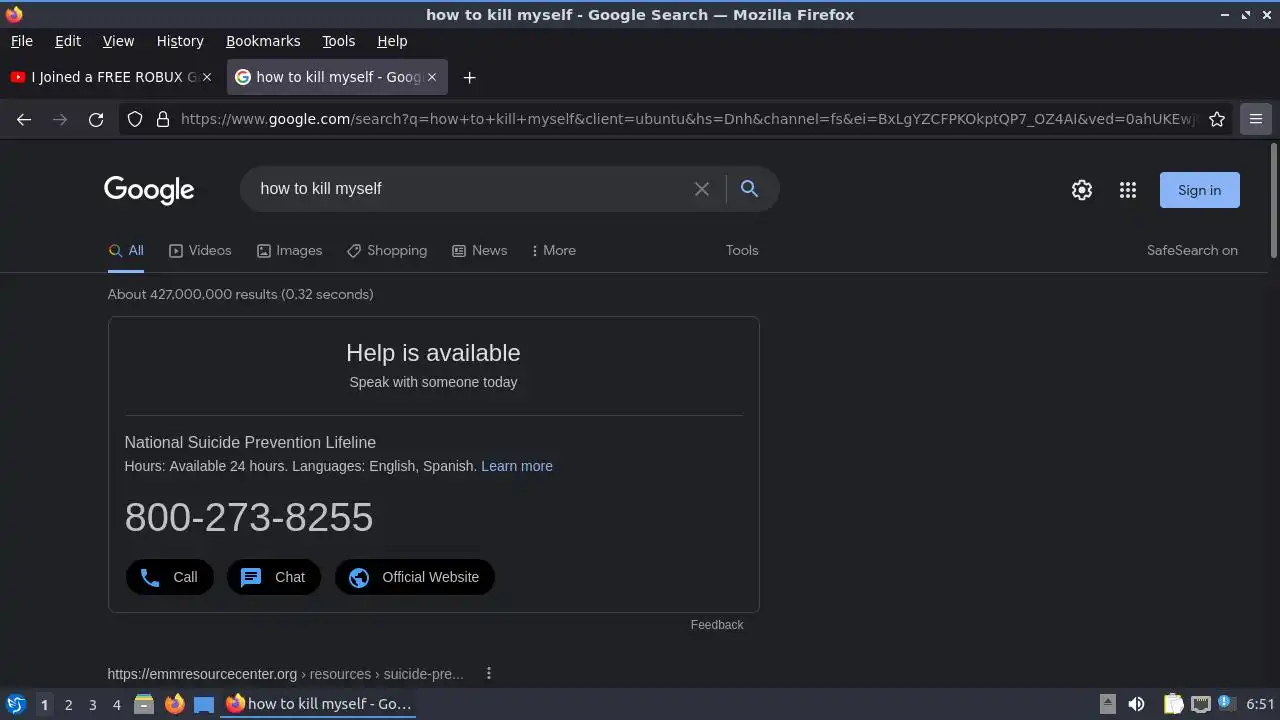This screenshot has height=720, width=1280.
Task: Click the 800-273-8255 phone number
Action: pyautogui.click(x=249, y=517)
